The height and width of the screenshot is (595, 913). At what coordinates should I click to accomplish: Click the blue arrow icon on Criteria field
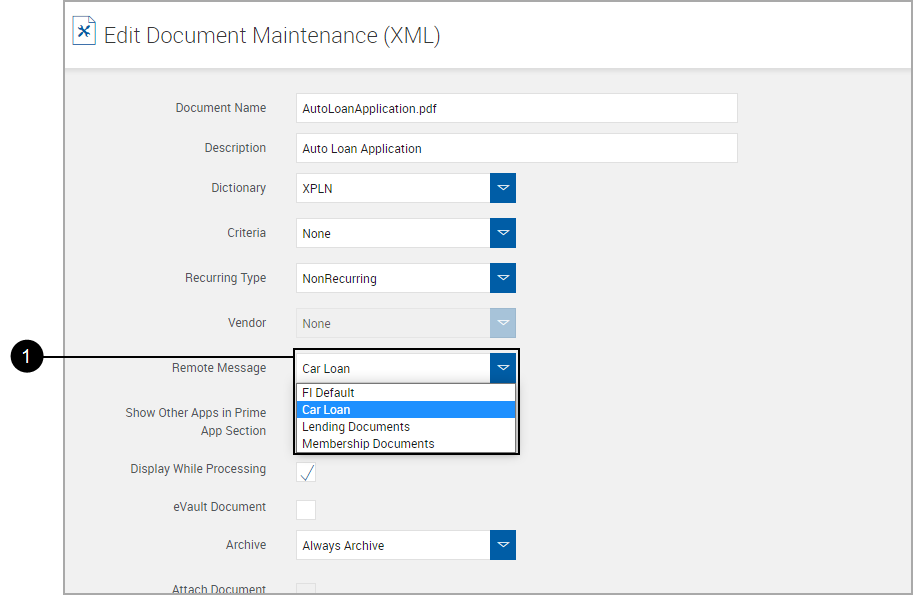click(502, 232)
